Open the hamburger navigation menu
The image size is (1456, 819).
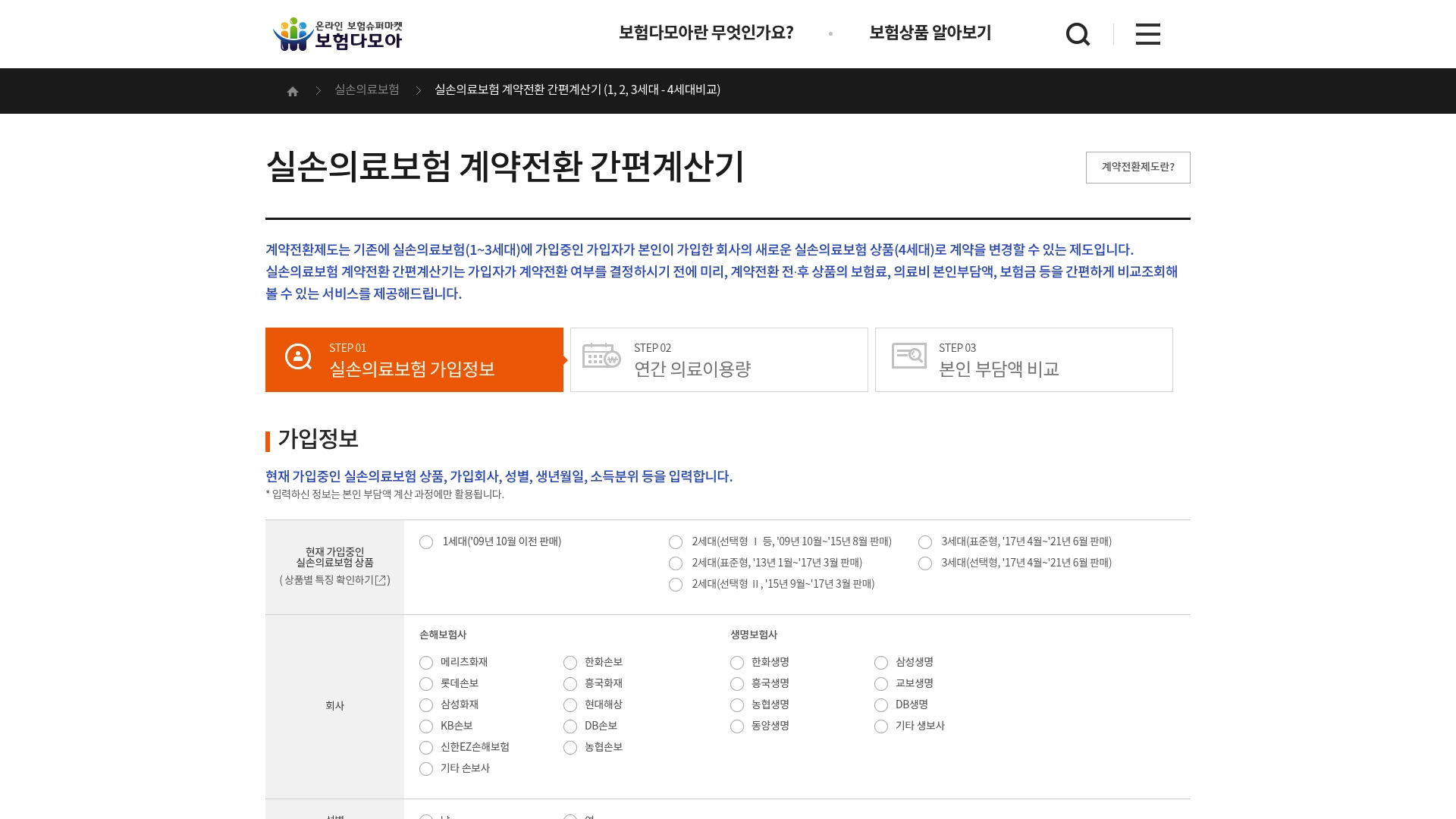click(1147, 34)
